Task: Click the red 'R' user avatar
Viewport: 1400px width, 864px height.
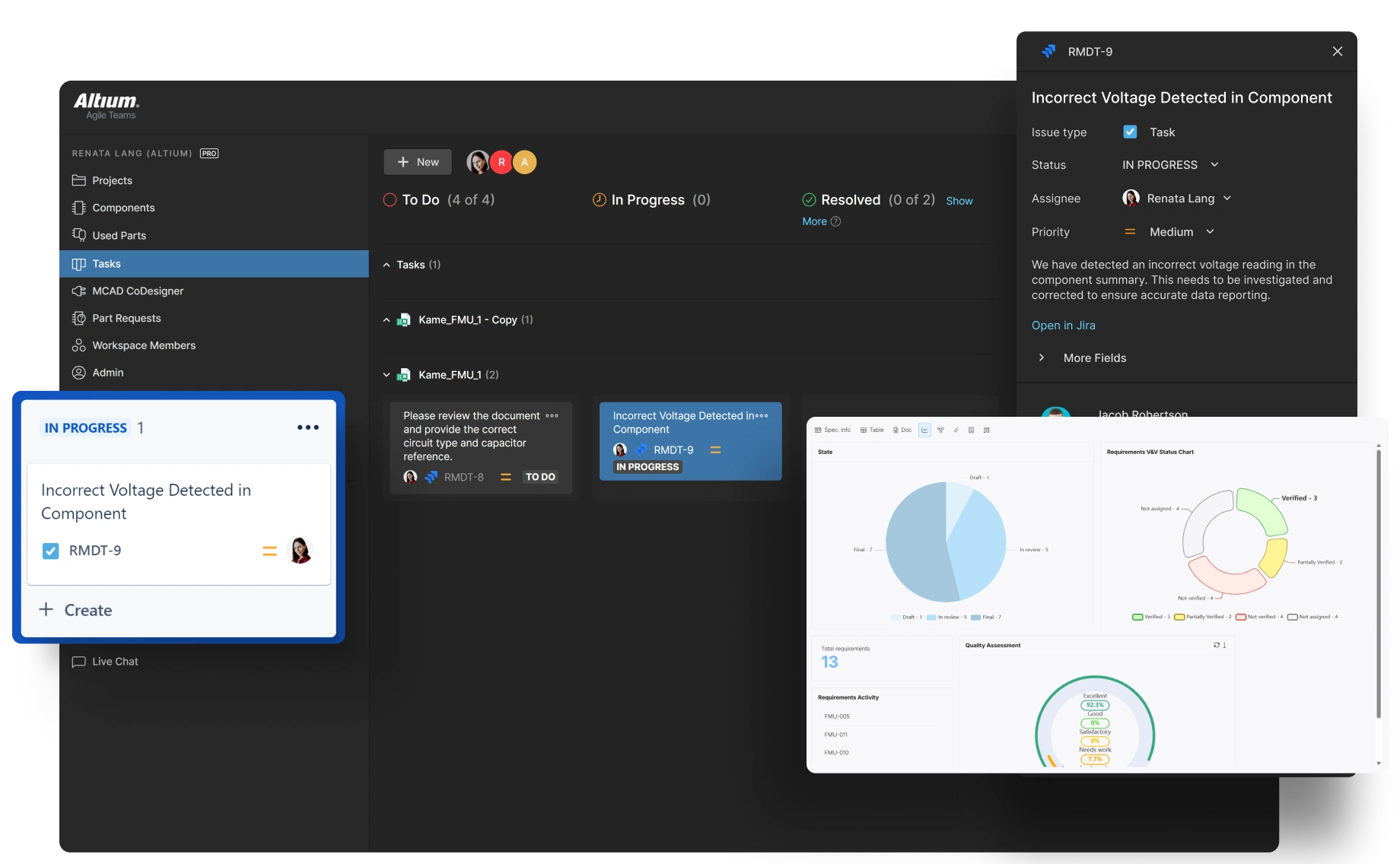Action: pyautogui.click(x=501, y=162)
